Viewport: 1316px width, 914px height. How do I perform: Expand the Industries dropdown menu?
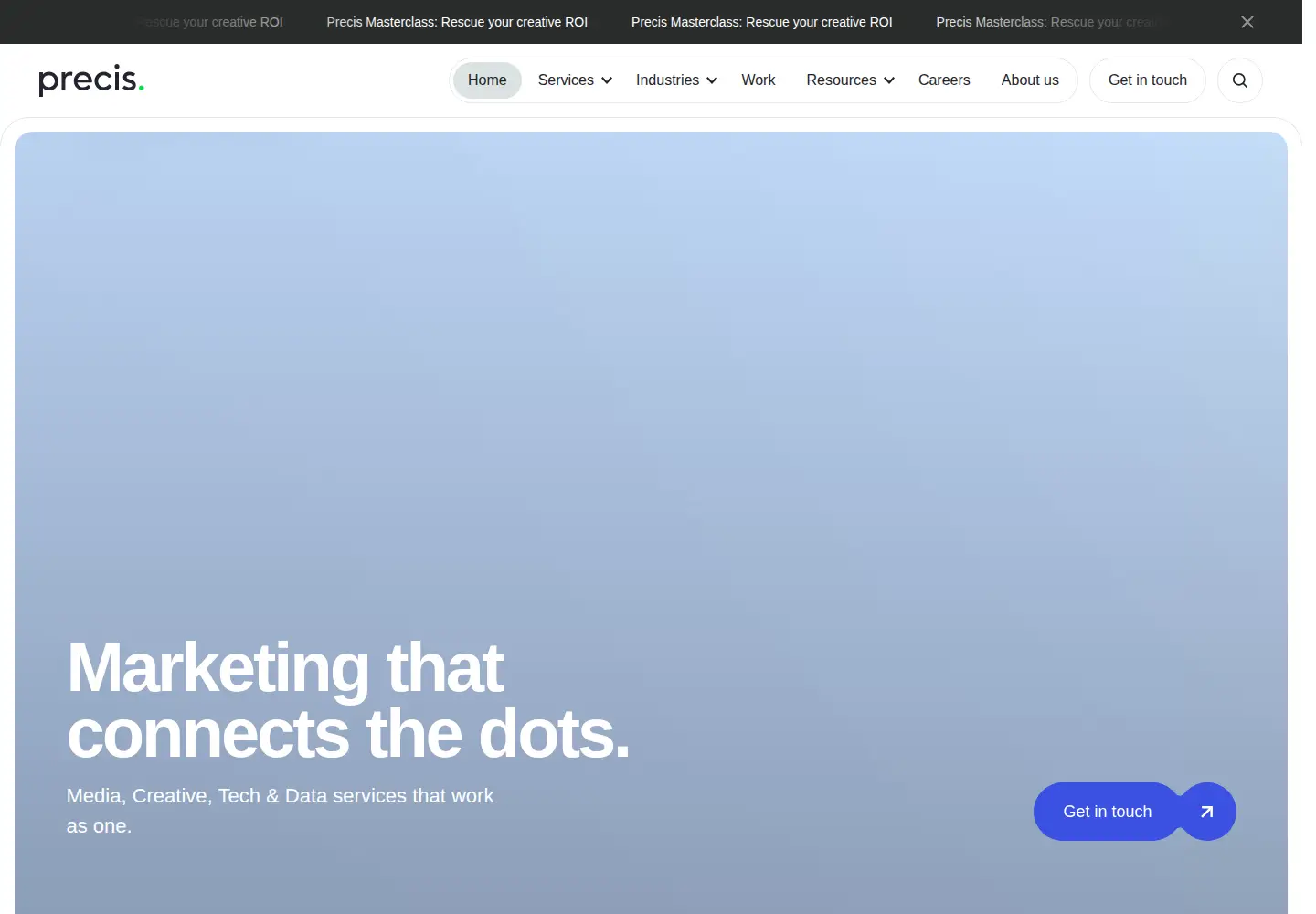(676, 80)
